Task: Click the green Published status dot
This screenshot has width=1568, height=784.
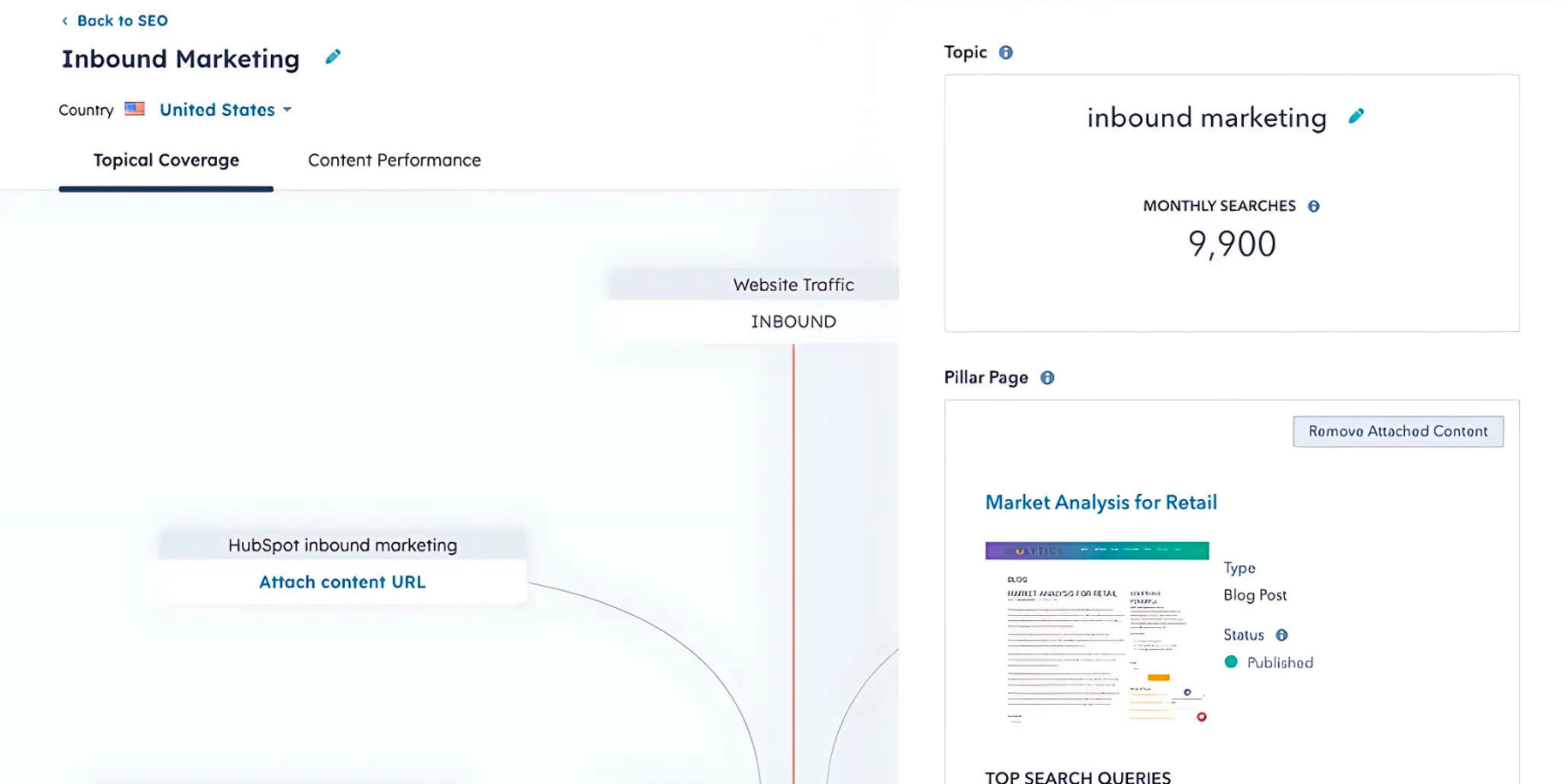Action: click(1231, 662)
